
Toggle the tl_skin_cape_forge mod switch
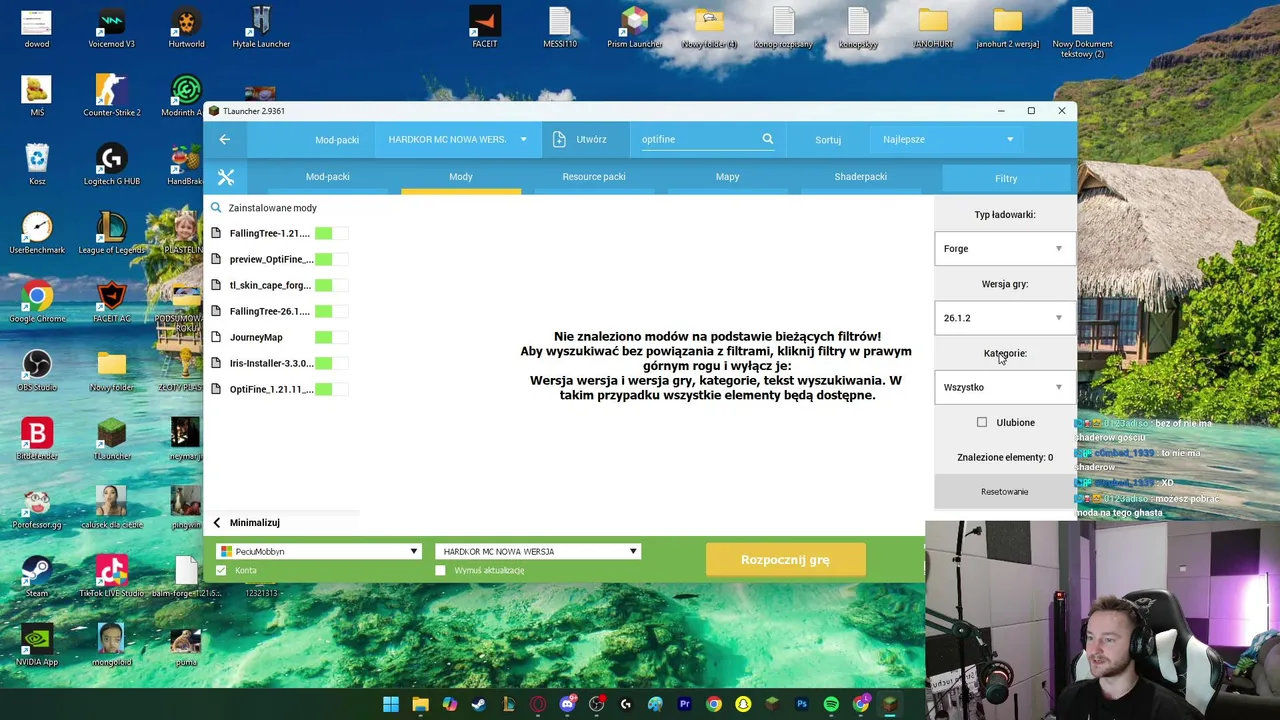pos(331,285)
